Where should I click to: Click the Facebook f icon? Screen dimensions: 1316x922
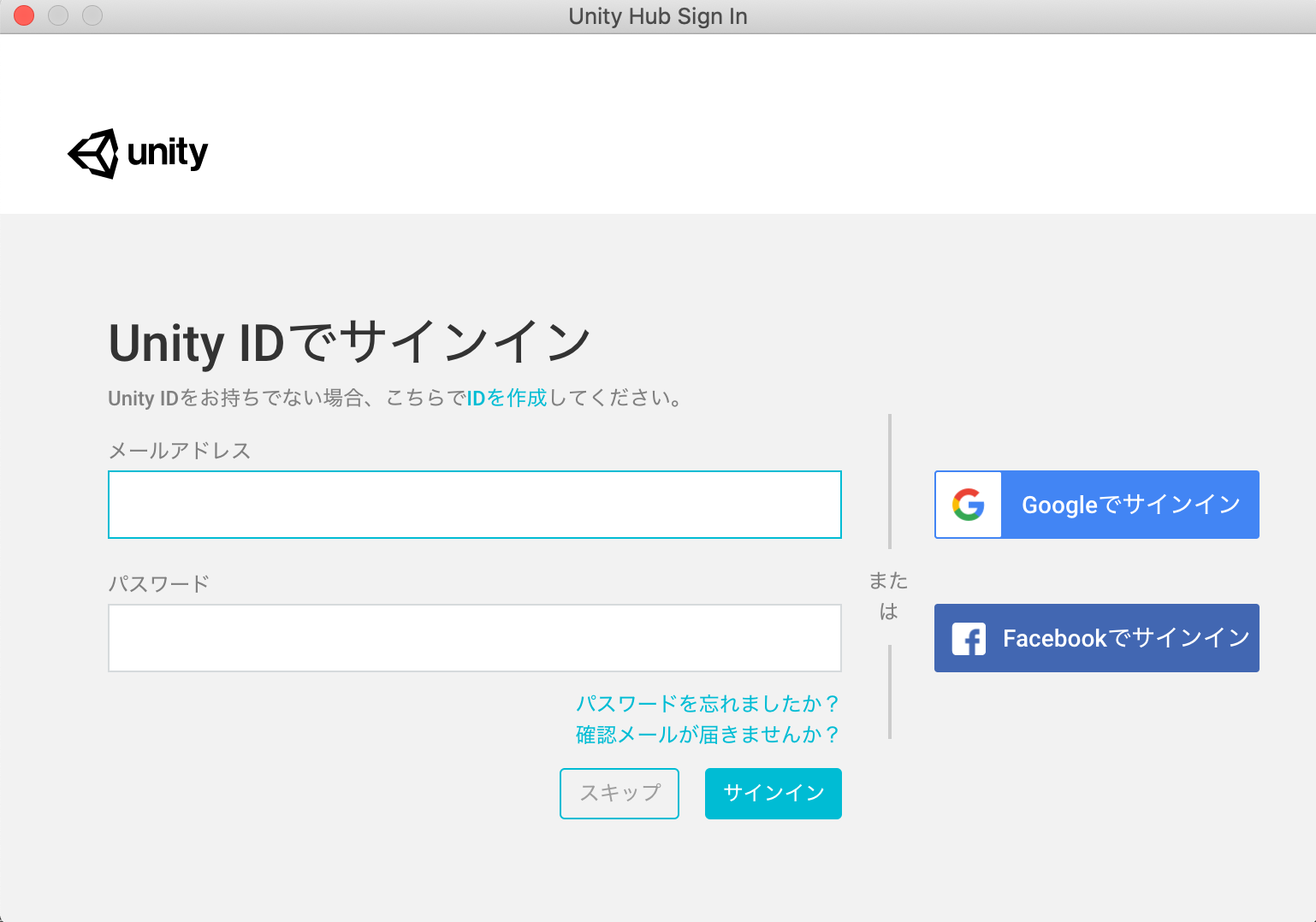click(x=969, y=639)
